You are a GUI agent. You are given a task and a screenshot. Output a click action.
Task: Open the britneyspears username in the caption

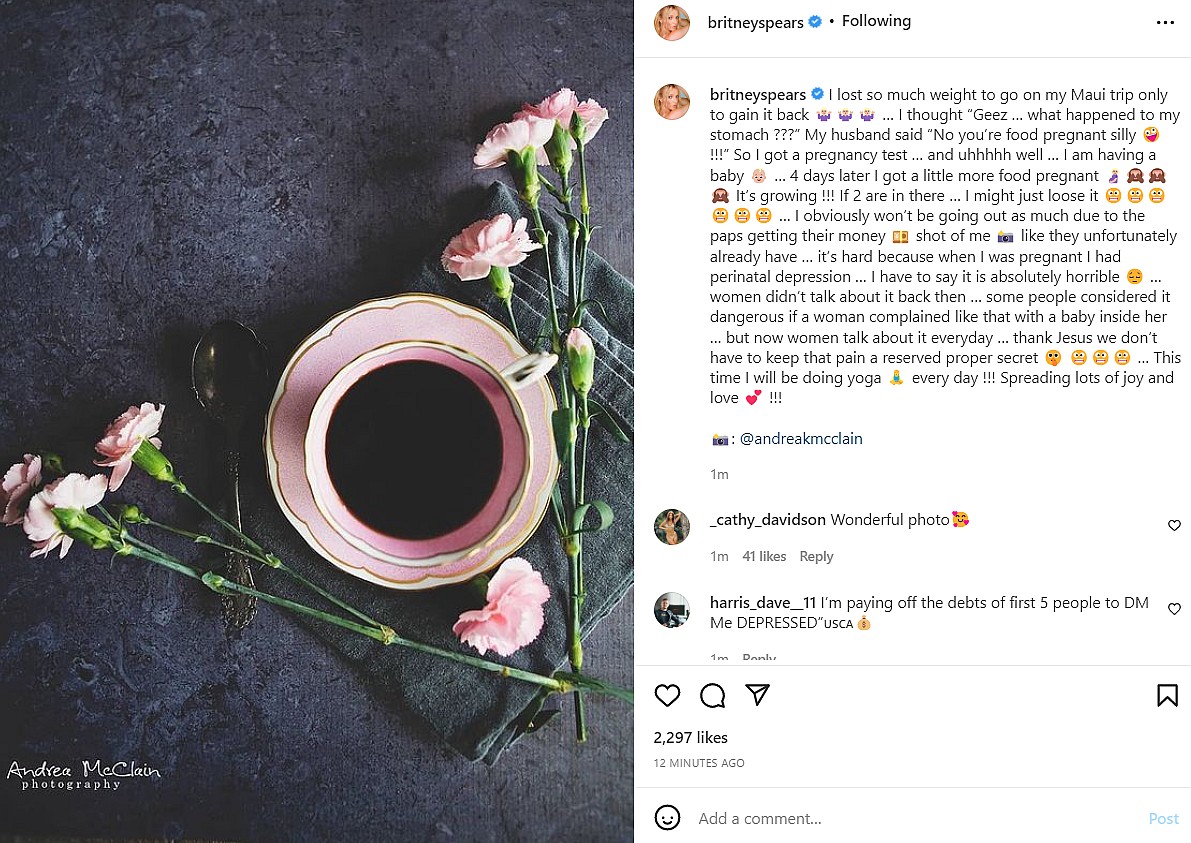(x=757, y=95)
